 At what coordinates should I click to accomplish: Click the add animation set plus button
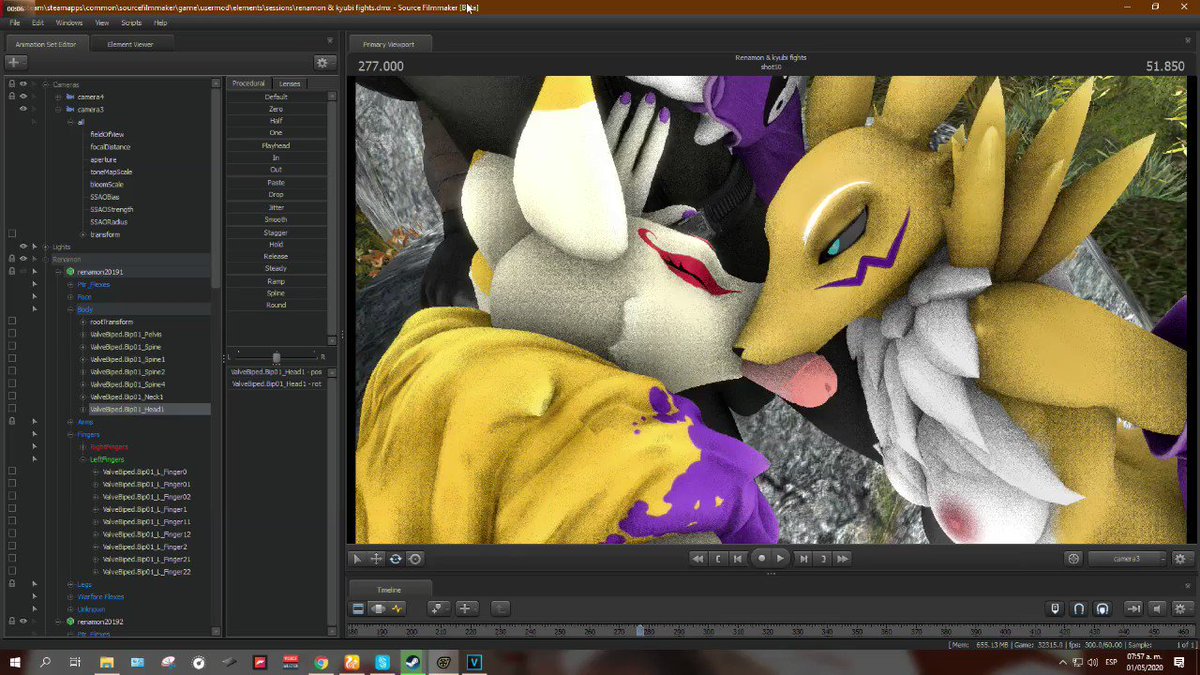(16, 62)
